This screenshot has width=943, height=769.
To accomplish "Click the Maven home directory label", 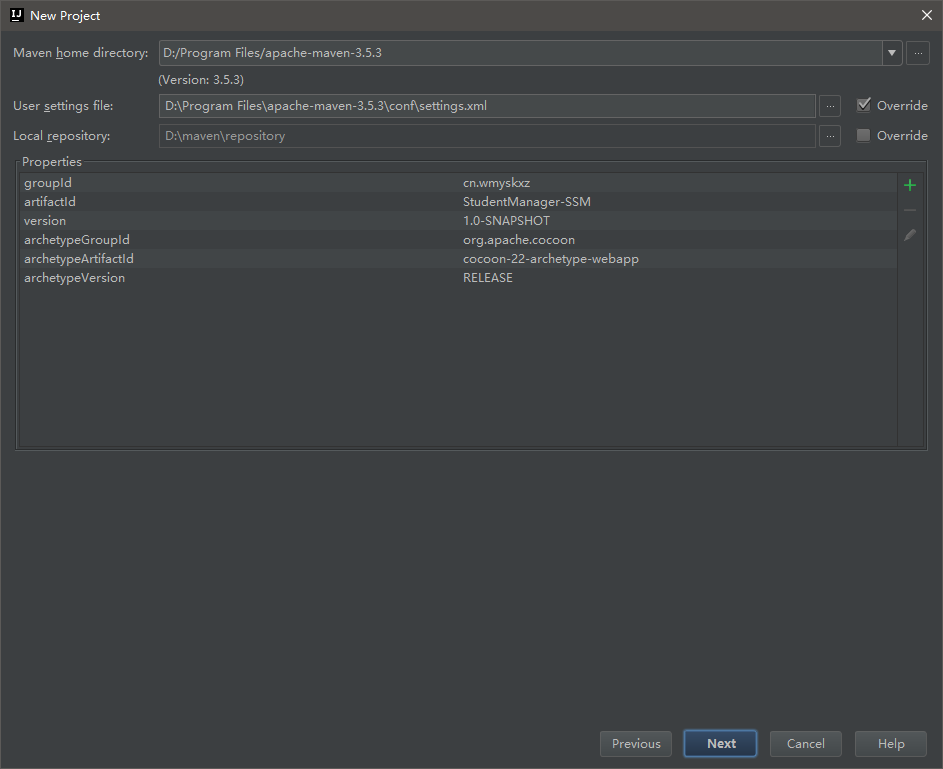I will [81, 53].
